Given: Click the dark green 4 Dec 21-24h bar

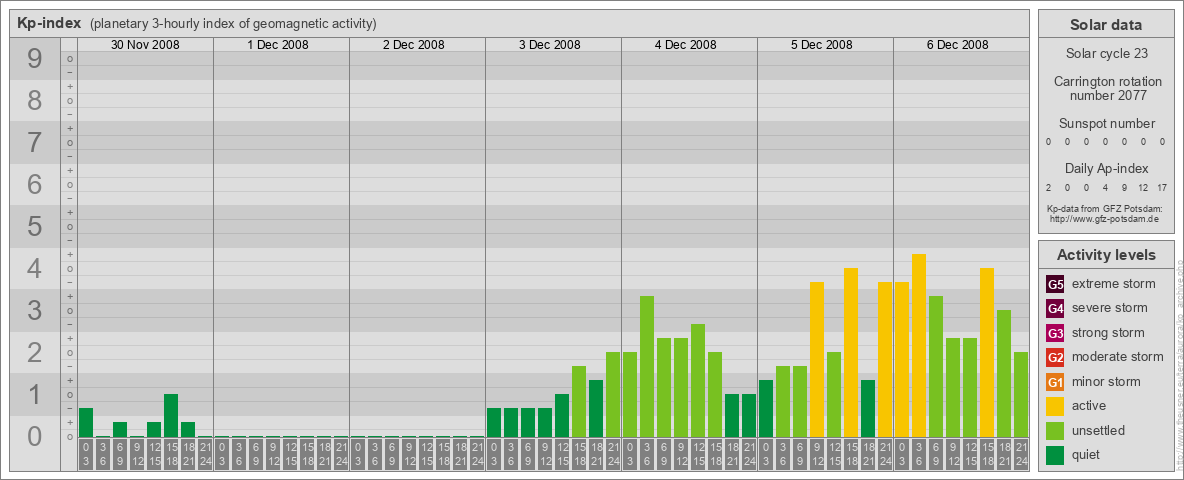Looking at the screenshot, I should point(749,415).
